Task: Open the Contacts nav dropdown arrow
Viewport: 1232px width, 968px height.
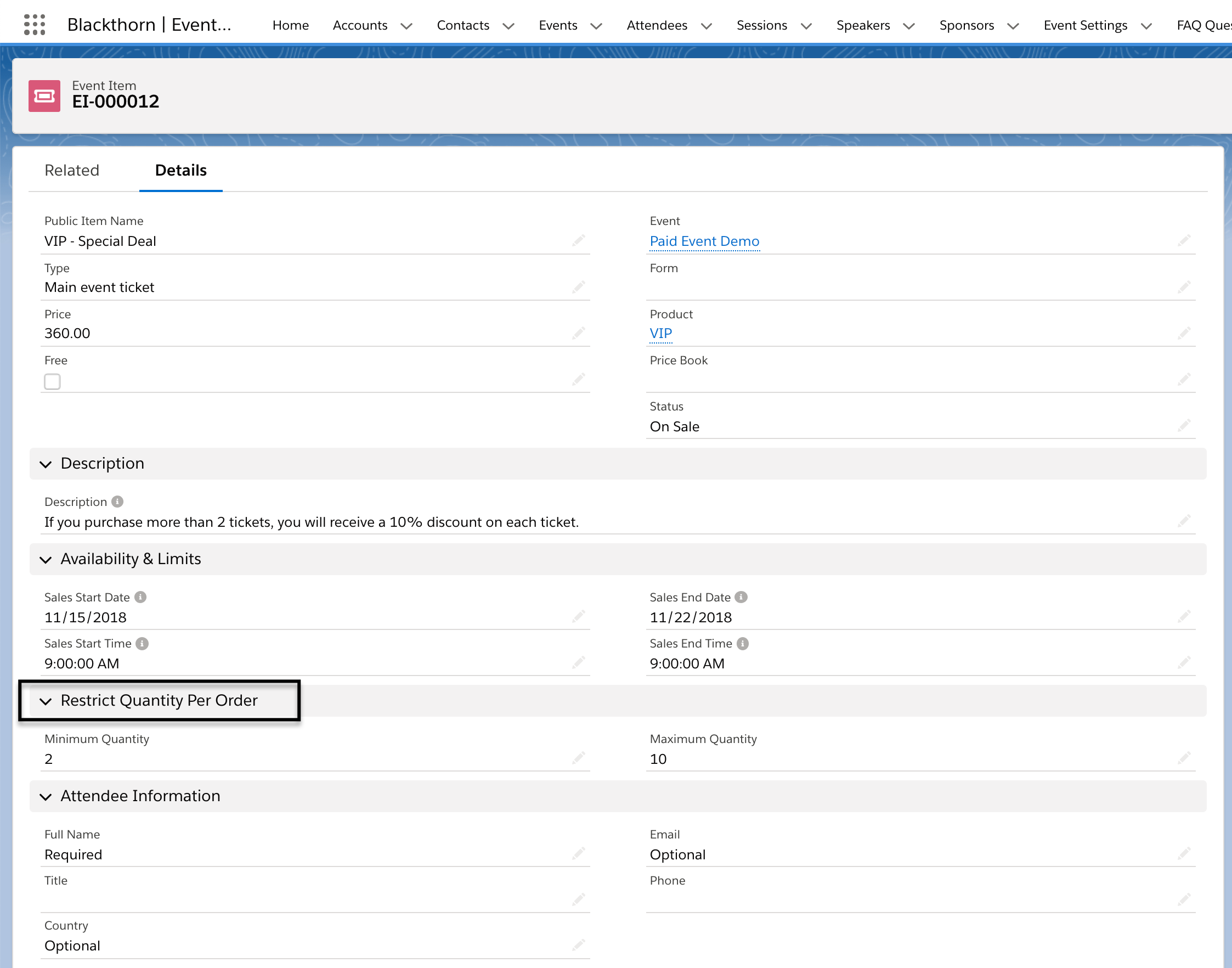Action: point(508,26)
